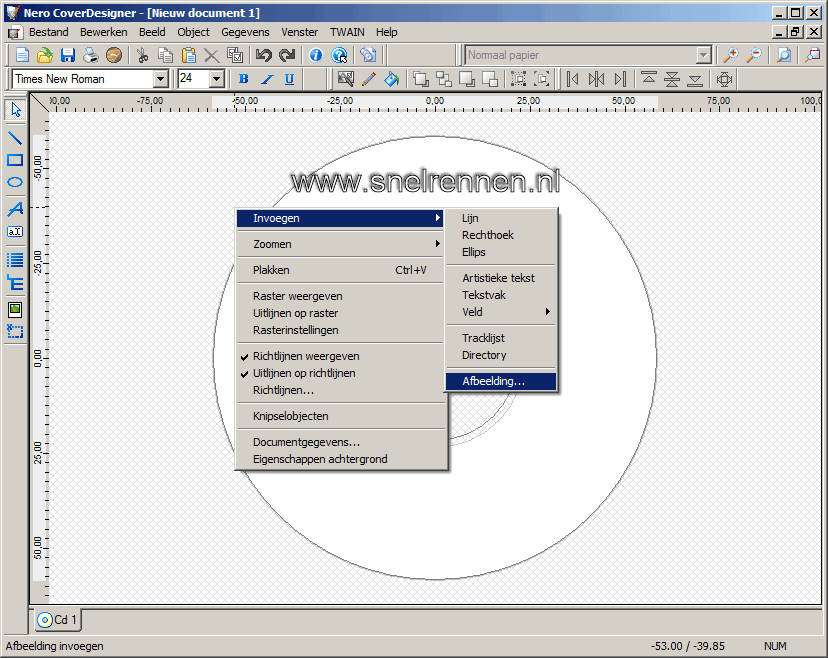Open the blue info icon

[x=316, y=55]
